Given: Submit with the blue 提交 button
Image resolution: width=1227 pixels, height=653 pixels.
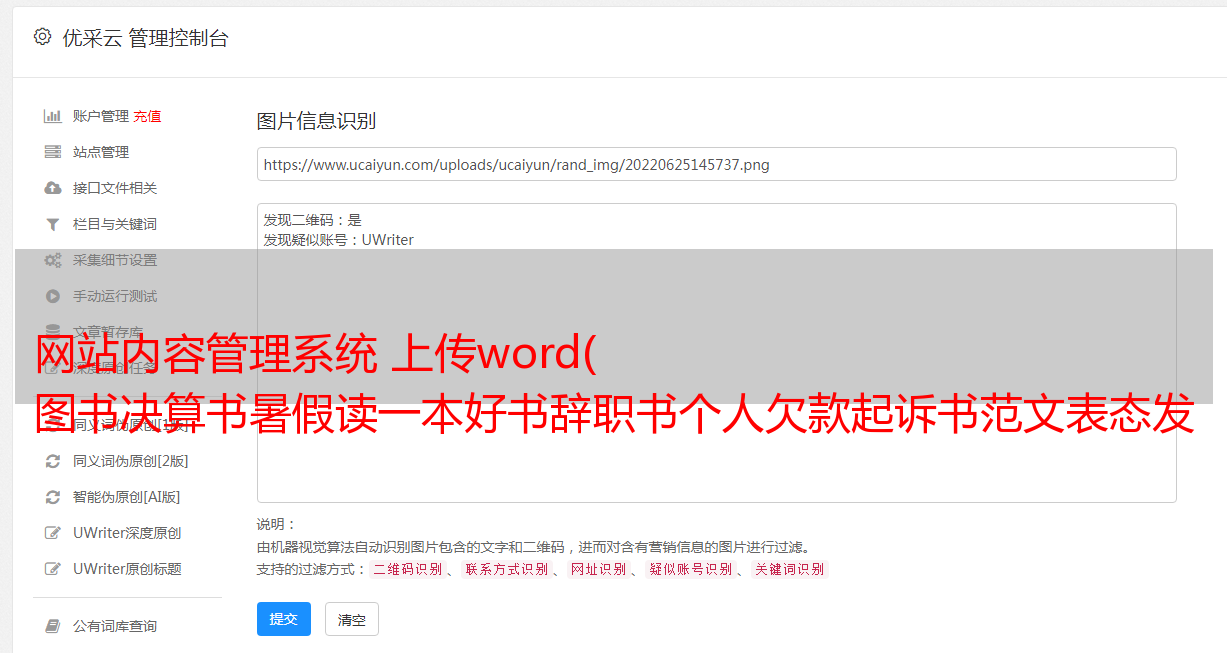Looking at the screenshot, I should [284, 619].
